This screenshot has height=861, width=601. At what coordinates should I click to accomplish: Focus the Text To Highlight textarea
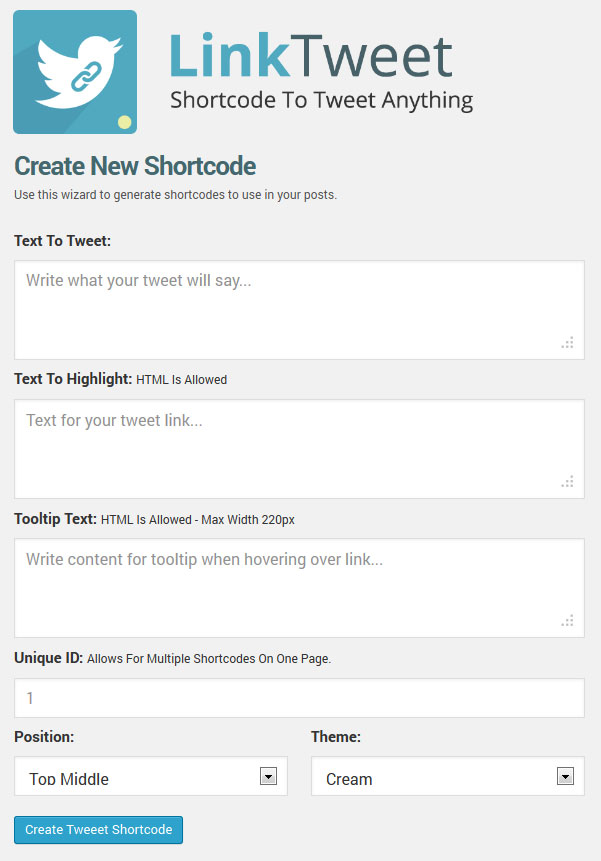coord(299,449)
